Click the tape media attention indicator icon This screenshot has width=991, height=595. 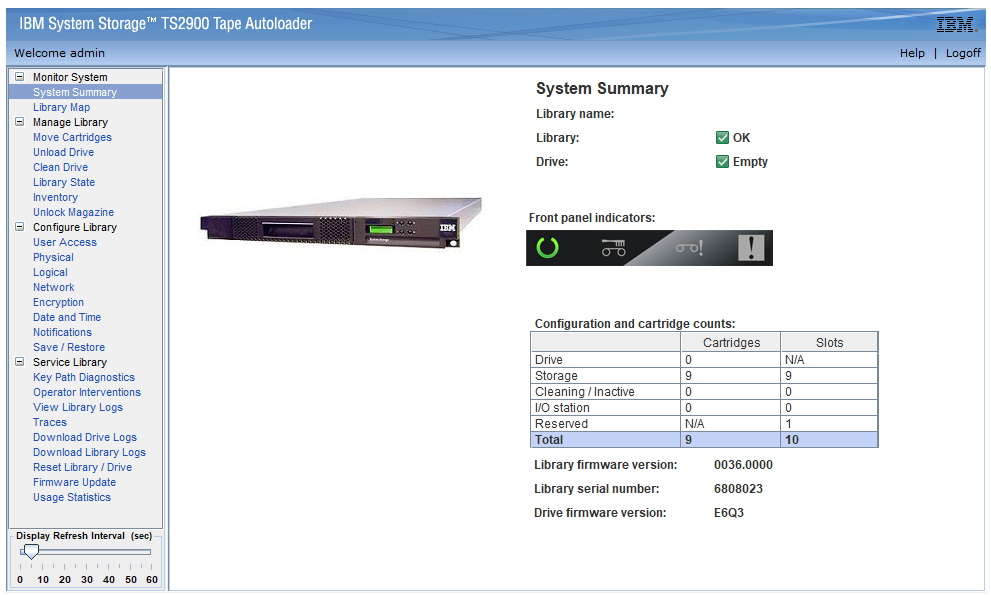pyautogui.click(x=689, y=248)
